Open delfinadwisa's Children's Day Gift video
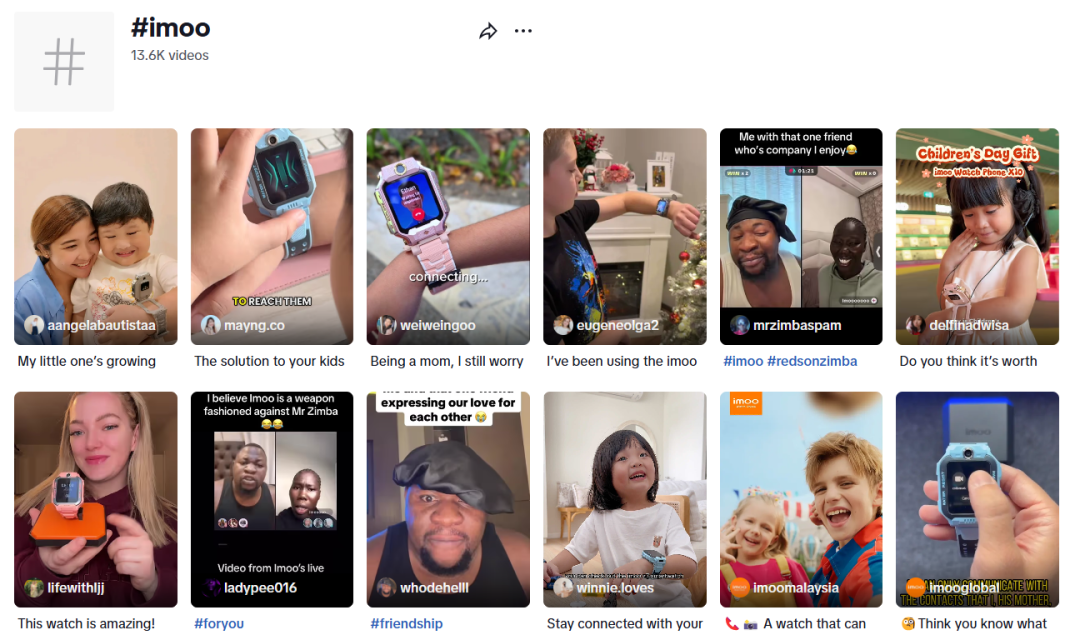 (977, 236)
